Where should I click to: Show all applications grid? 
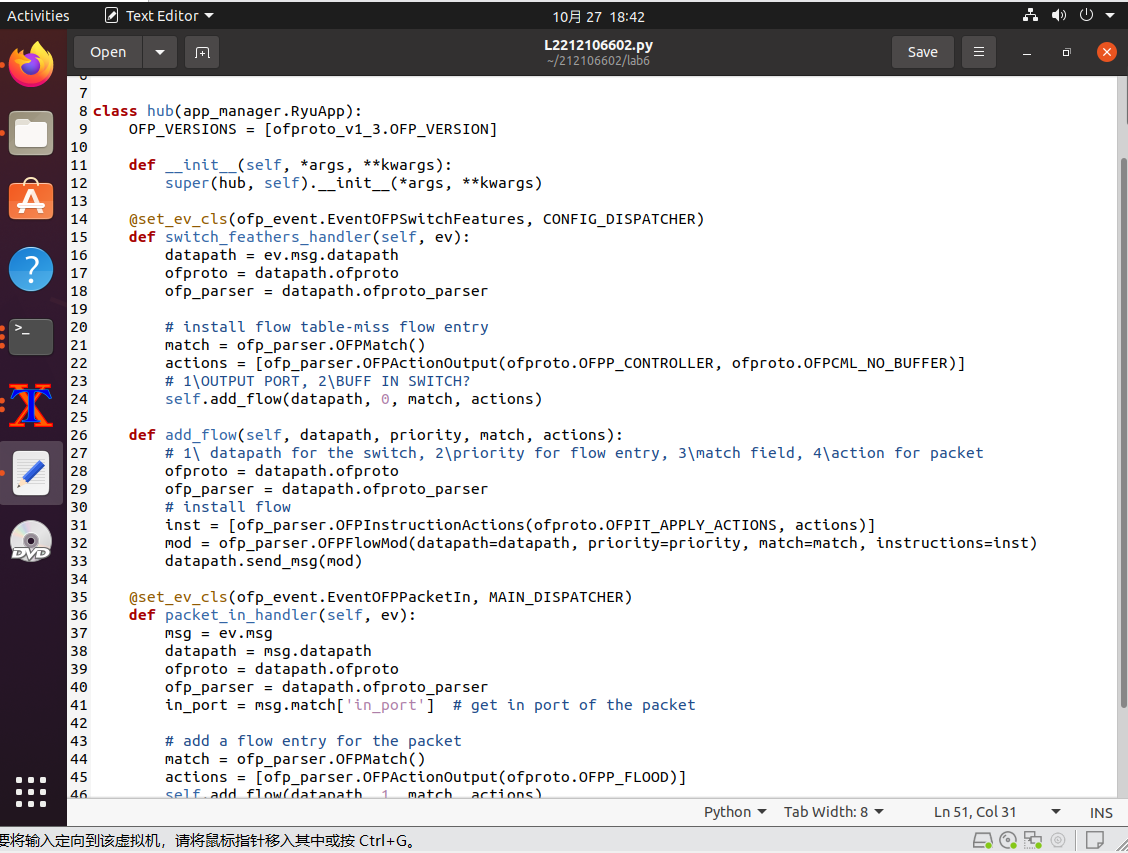point(31,792)
